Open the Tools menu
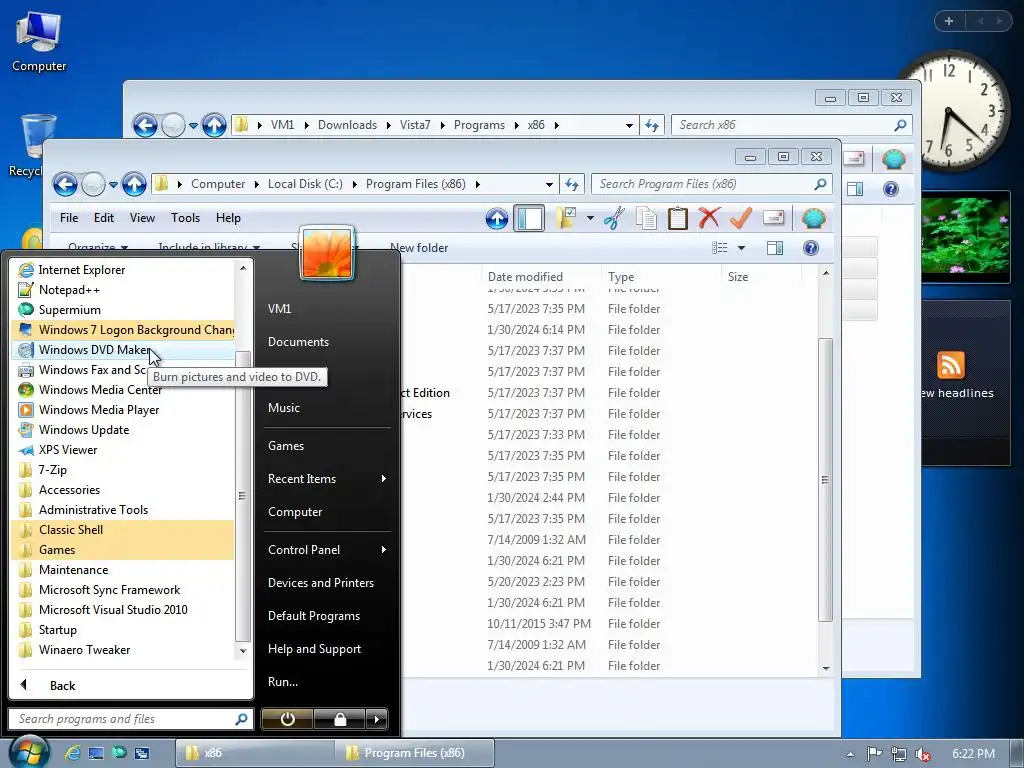1024x768 pixels. coord(185,218)
